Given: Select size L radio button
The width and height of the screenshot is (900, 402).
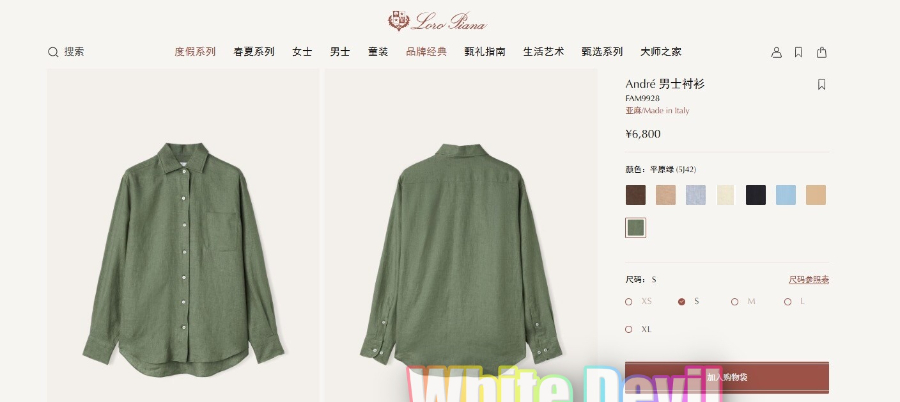Looking at the screenshot, I should tap(788, 302).
